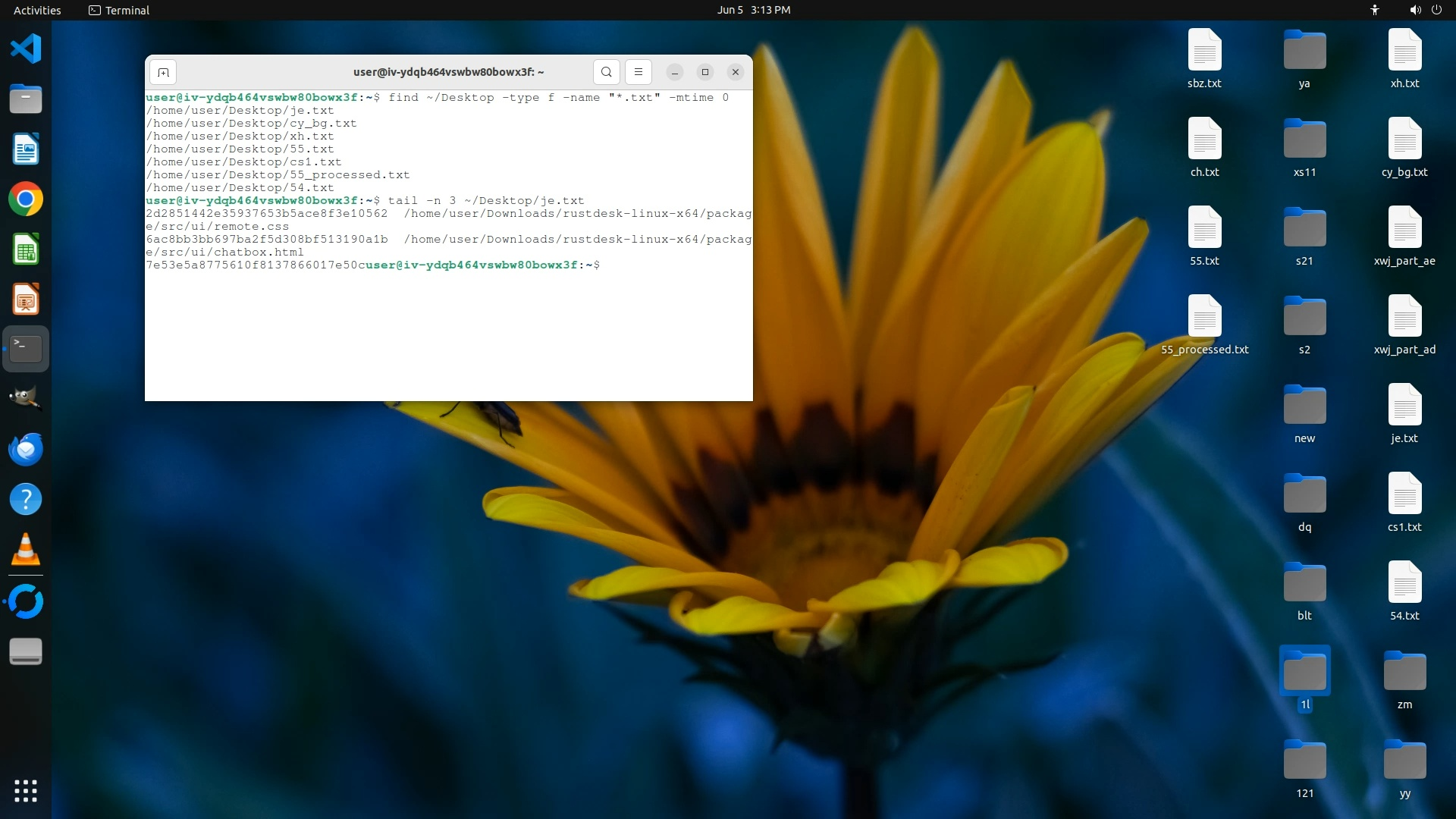This screenshot has height=819, width=1456.
Task: Select the 55_processed.txt desktop file
Action: (1204, 317)
